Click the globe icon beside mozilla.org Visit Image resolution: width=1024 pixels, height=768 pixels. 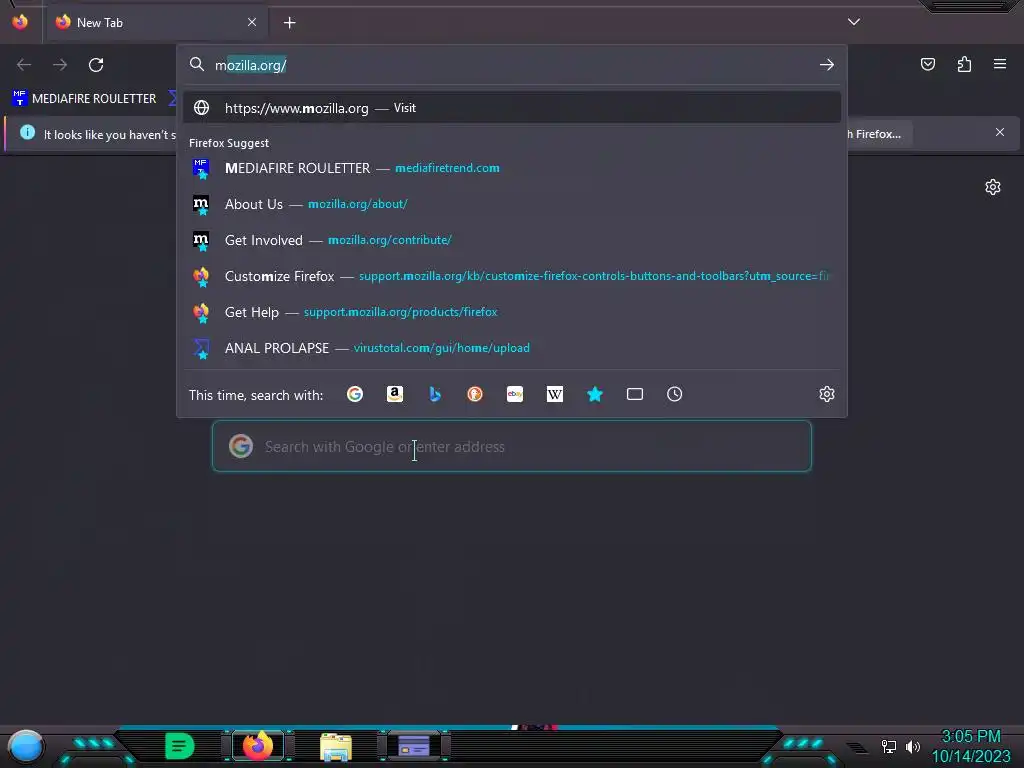202,108
